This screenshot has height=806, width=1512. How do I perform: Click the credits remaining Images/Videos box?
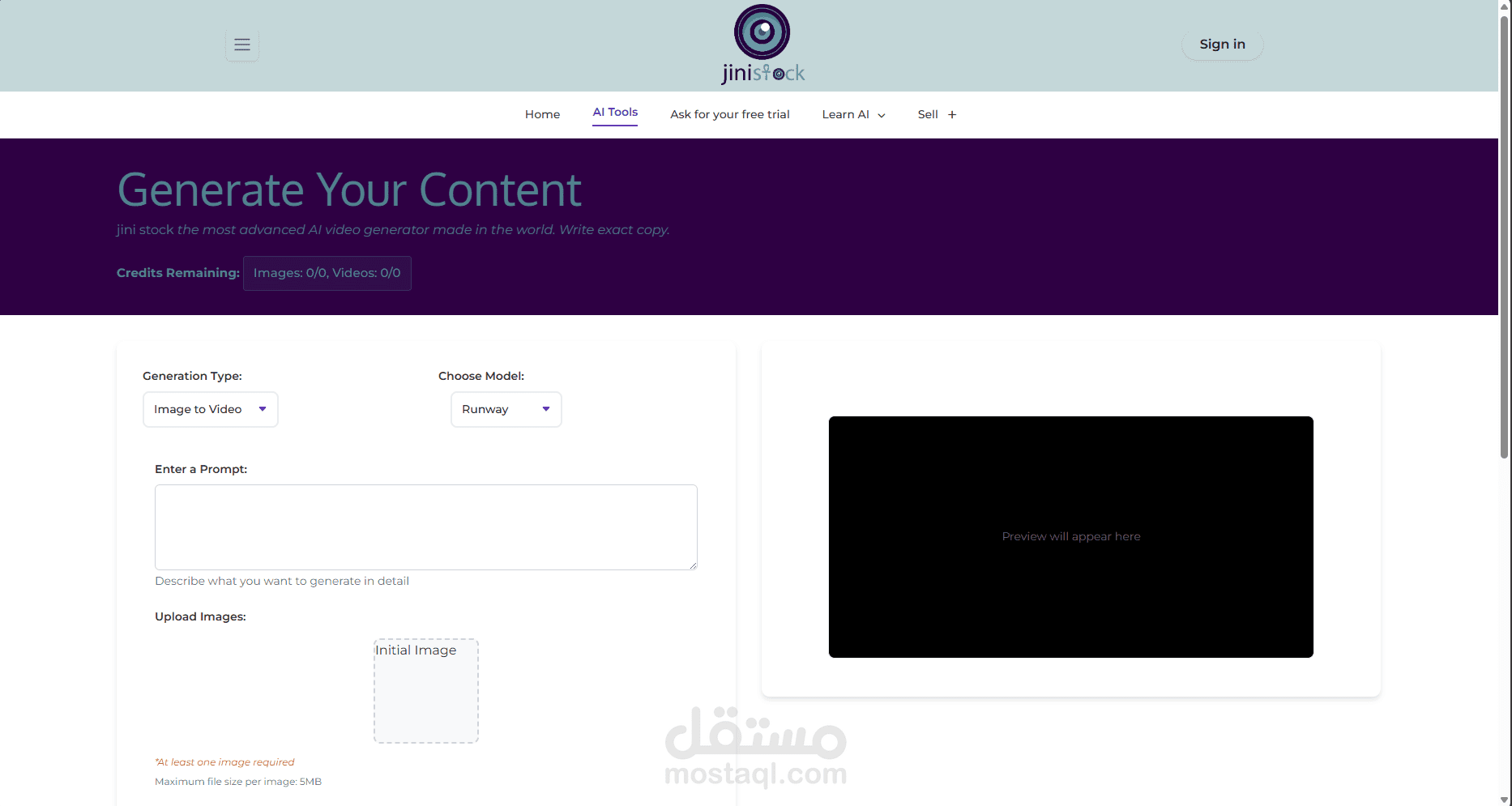click(327, 273)
